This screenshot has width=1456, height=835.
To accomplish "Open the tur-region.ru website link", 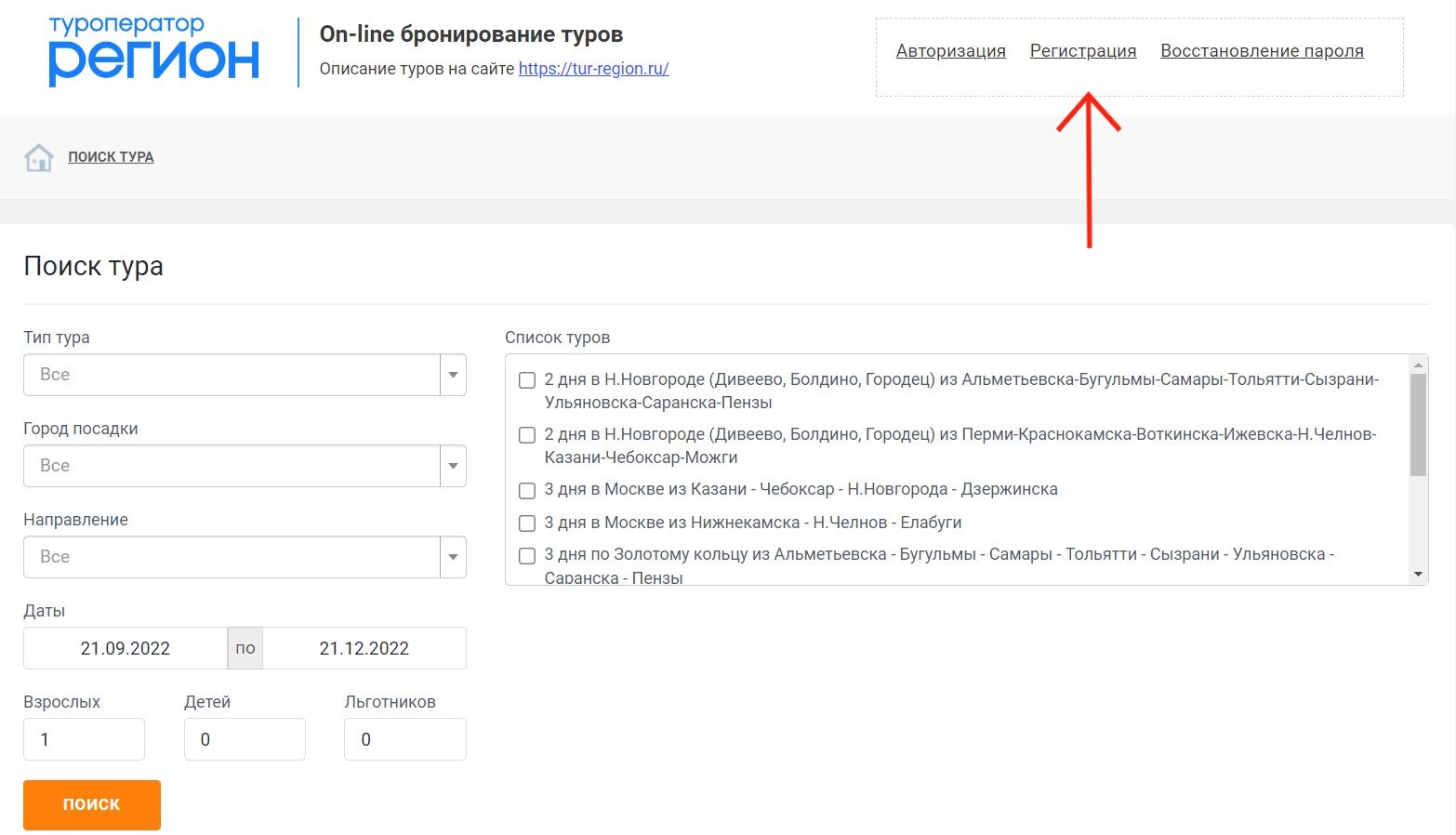I will [593, 69].
